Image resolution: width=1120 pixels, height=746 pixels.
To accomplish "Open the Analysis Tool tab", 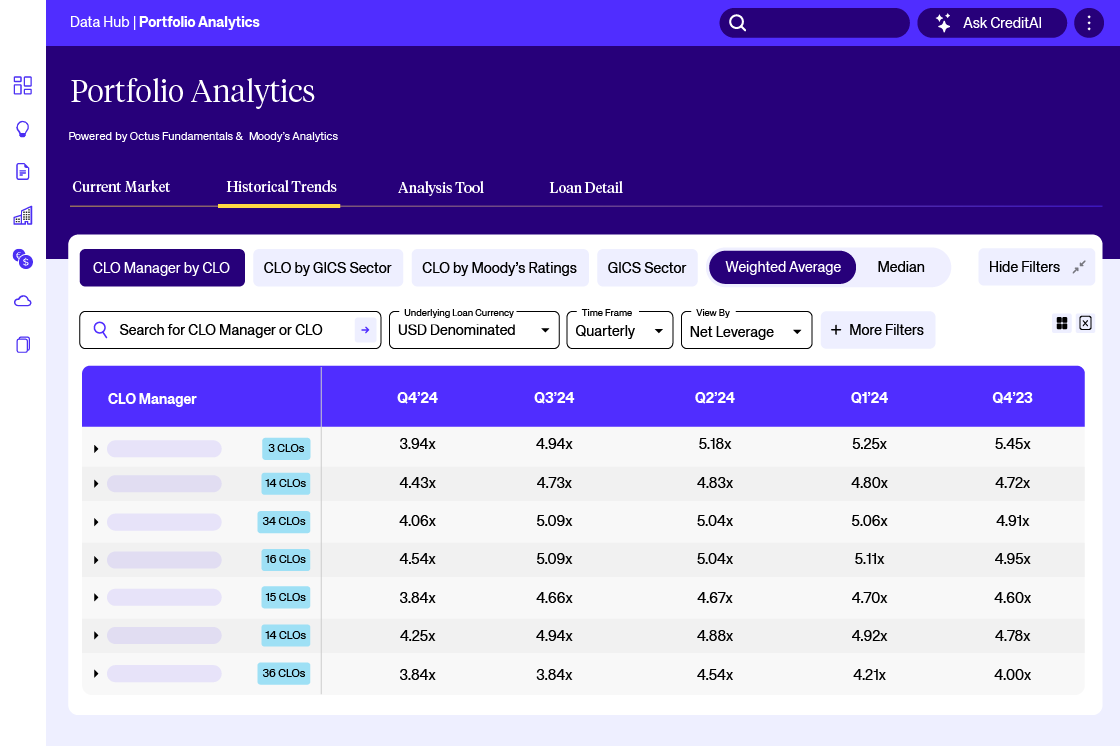I will [x=441, y=188].
